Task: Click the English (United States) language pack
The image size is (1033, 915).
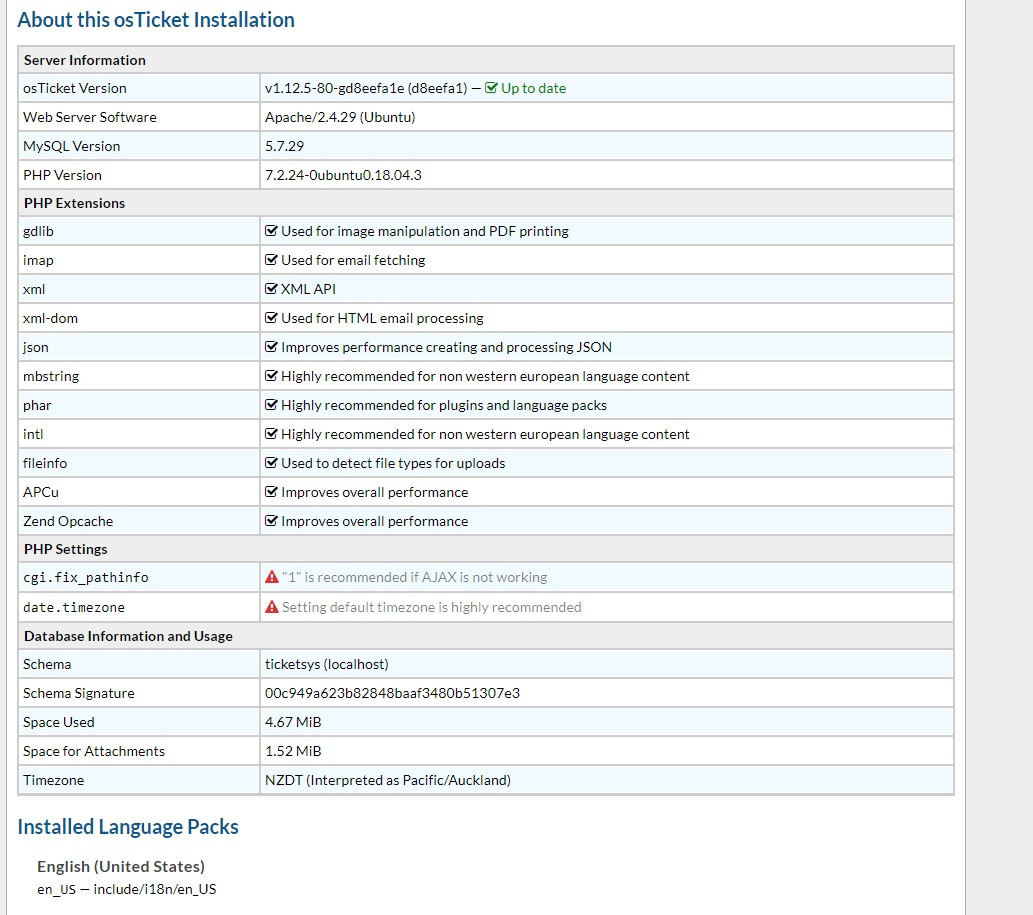Action: tap(121, 866)
